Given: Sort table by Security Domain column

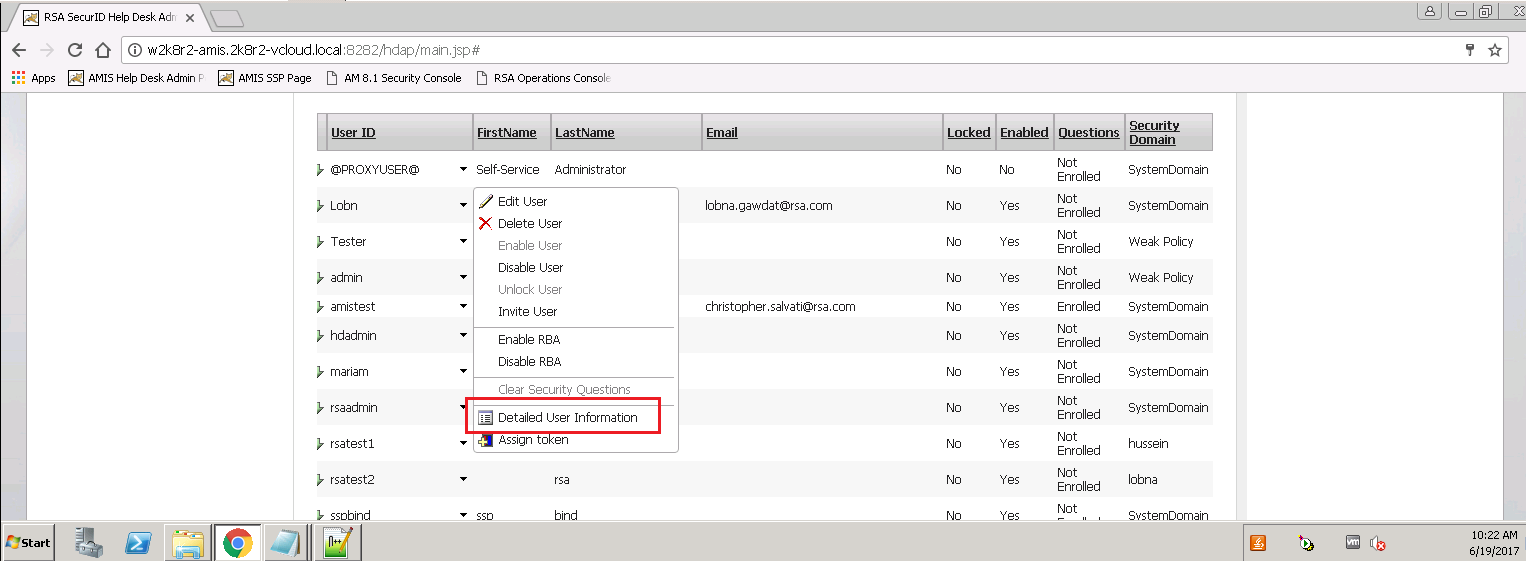Looking at the screenshot, I should pyautogui.click(x=1154, y=132).
